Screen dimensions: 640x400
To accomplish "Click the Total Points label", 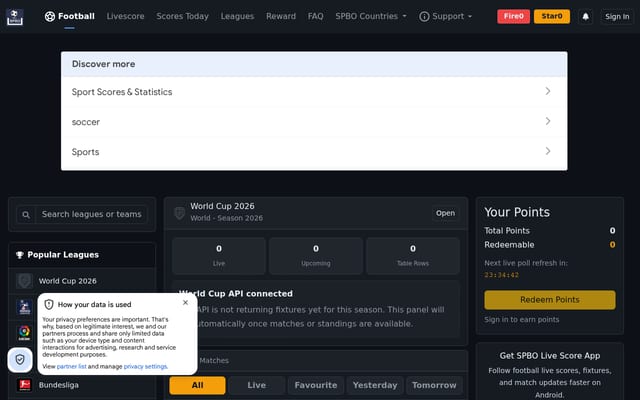I will point(507,231).
